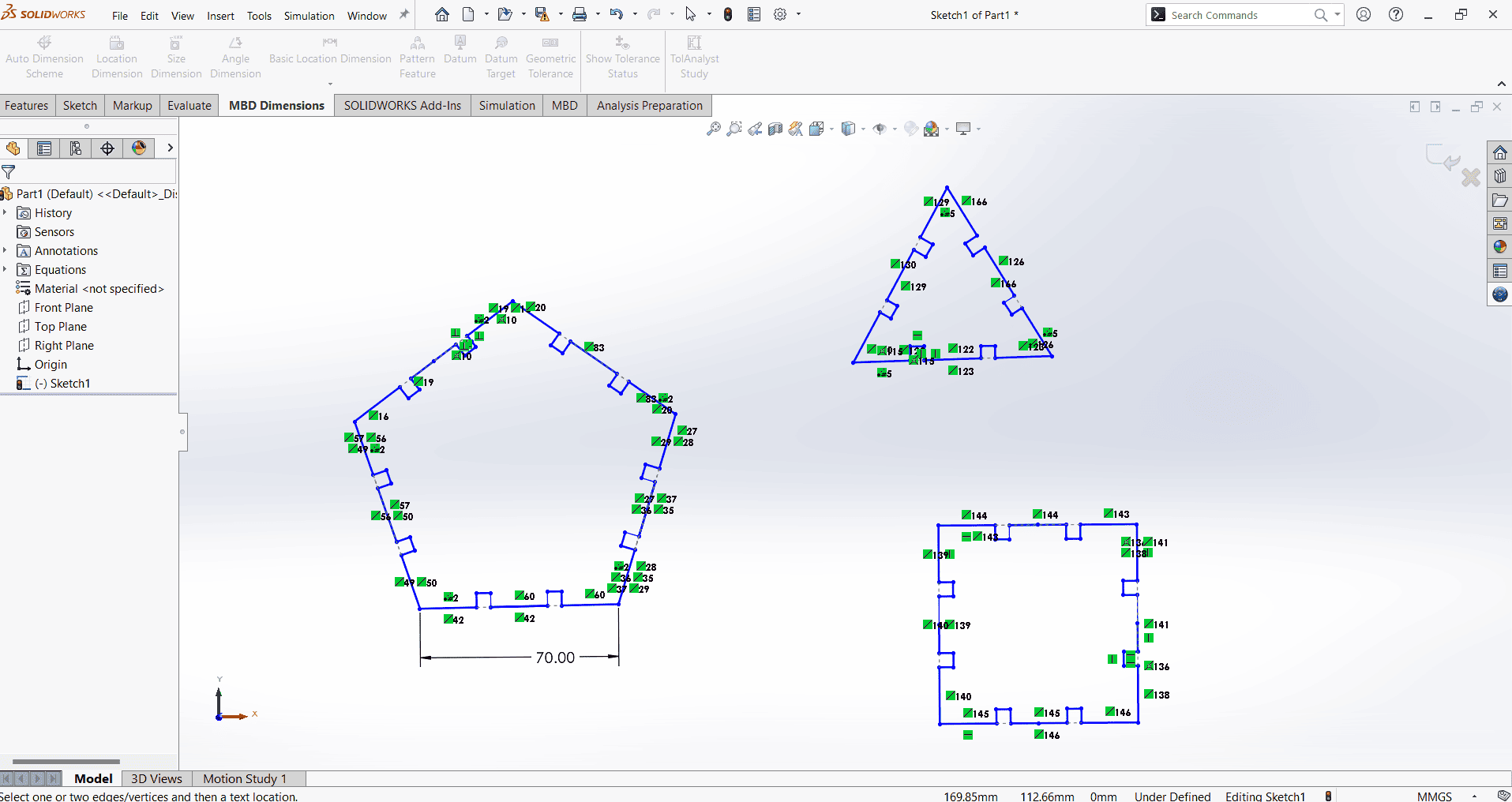This screenshot has height=802, width=1512.
Task: Open the Options gear dropdown arrow
Action: 798,14
